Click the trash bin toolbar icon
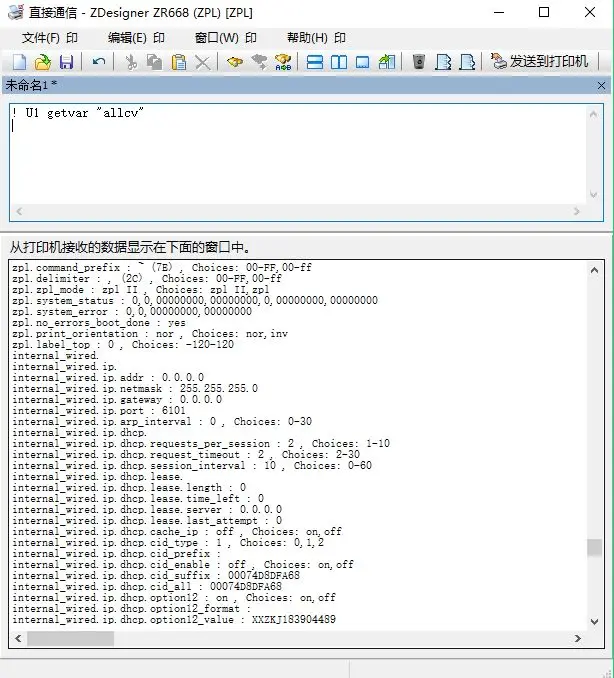 click(419, 62)
